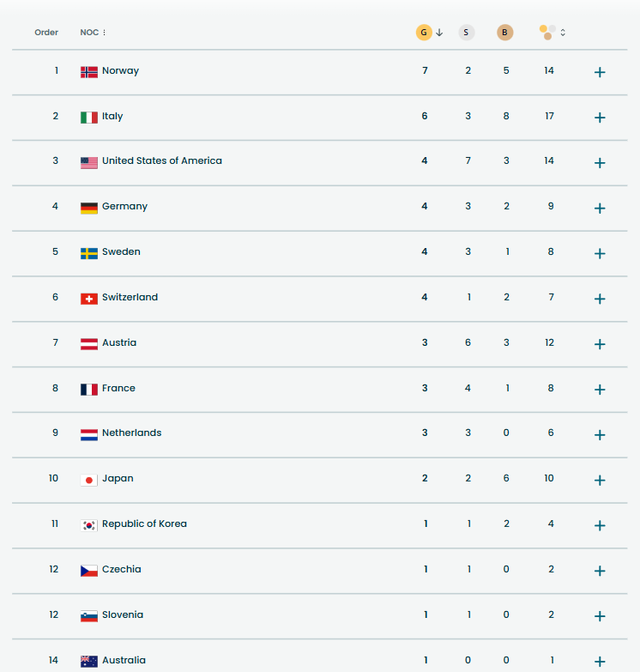Expand Norway medal details
The height and width of the screenshot is (672, 640).
tap(600, 72)
